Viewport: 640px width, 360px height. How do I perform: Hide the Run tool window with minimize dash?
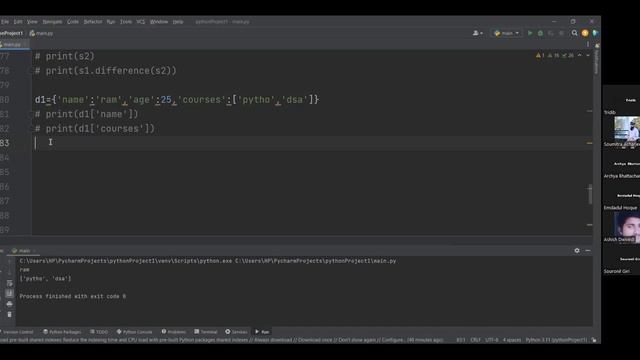[588, 251]
